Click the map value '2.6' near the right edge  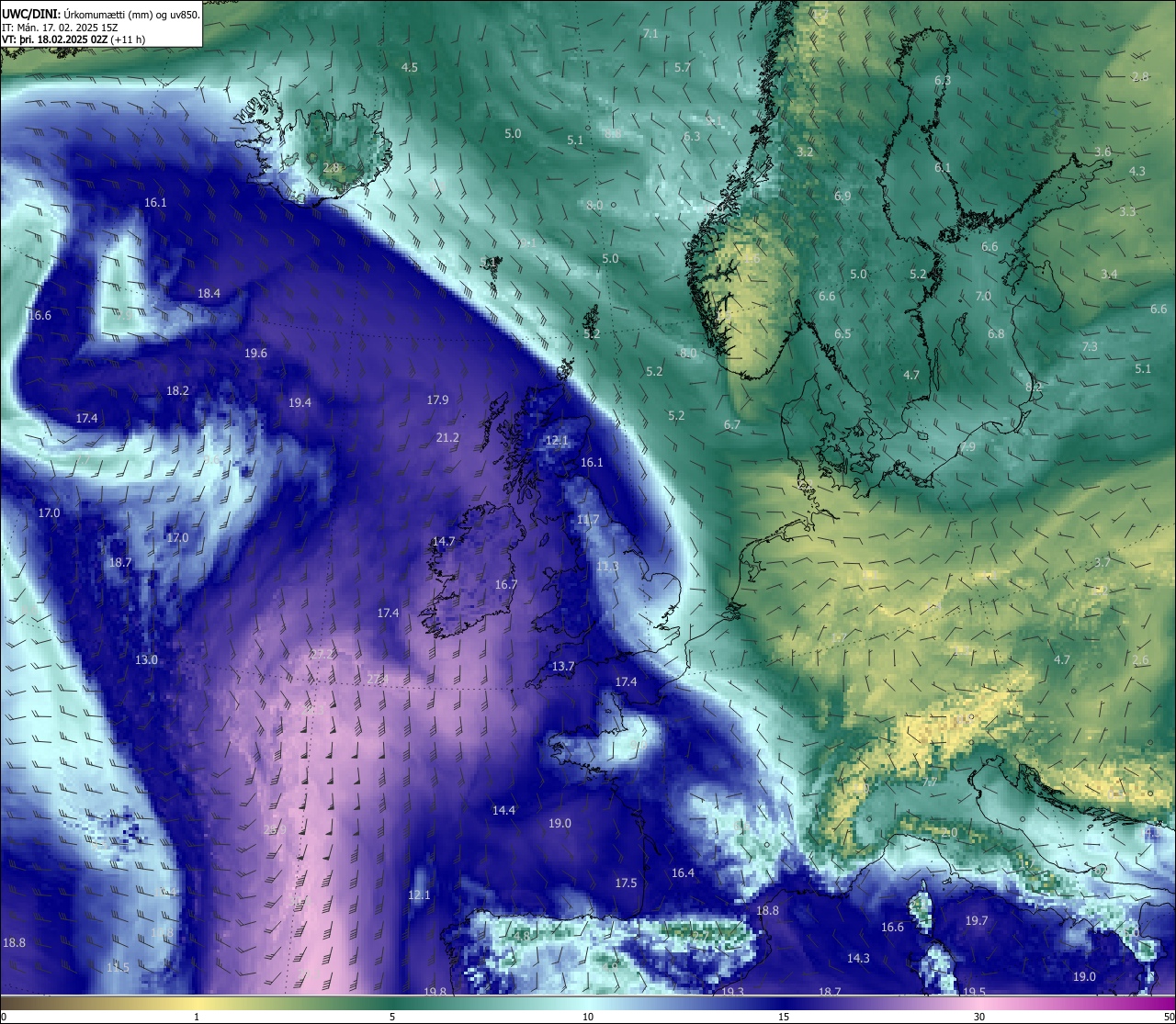coord(1140,661)
